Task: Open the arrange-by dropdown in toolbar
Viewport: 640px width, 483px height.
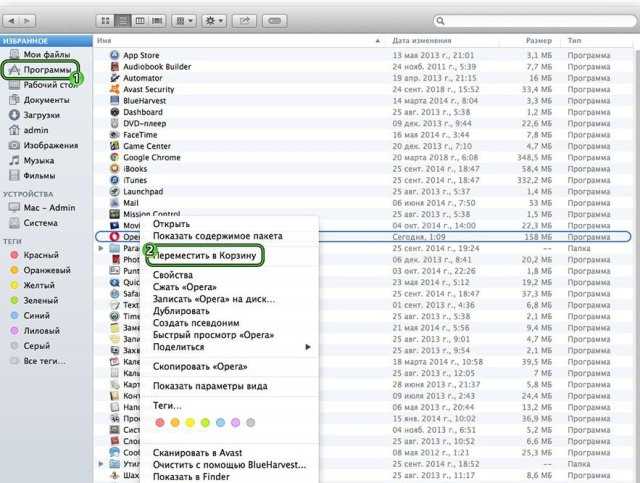Action: (x=183, y=20)
